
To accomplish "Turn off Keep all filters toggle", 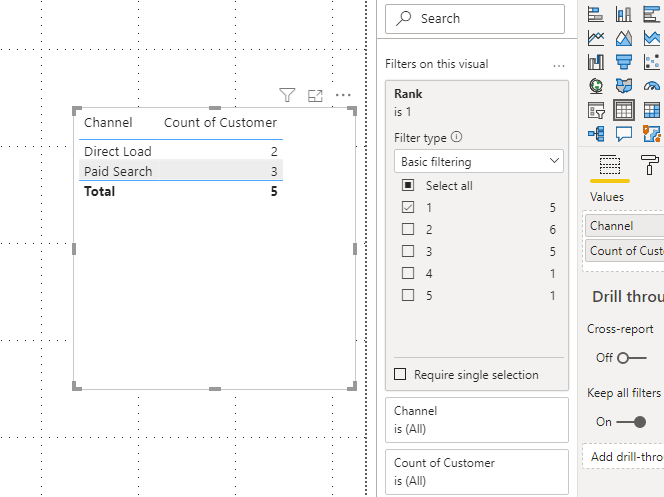I will 631,422.
